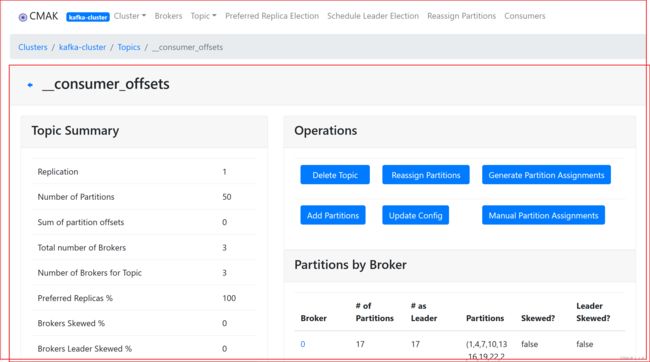
Task: Click the # as Leader column header
Action: click(x=424, y=312)
